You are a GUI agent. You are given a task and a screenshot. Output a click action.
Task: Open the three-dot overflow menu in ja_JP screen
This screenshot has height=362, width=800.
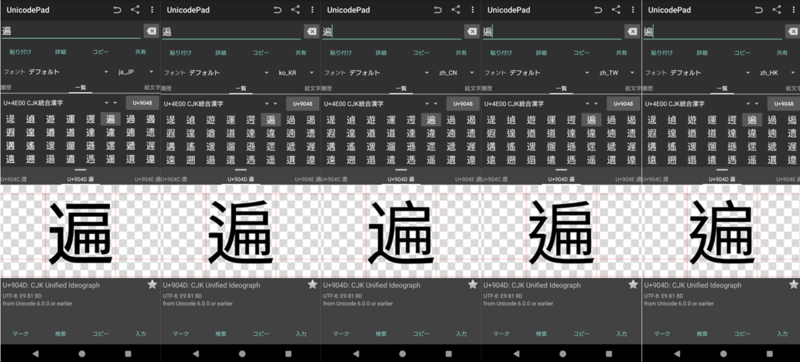click(x=152, y=10)
